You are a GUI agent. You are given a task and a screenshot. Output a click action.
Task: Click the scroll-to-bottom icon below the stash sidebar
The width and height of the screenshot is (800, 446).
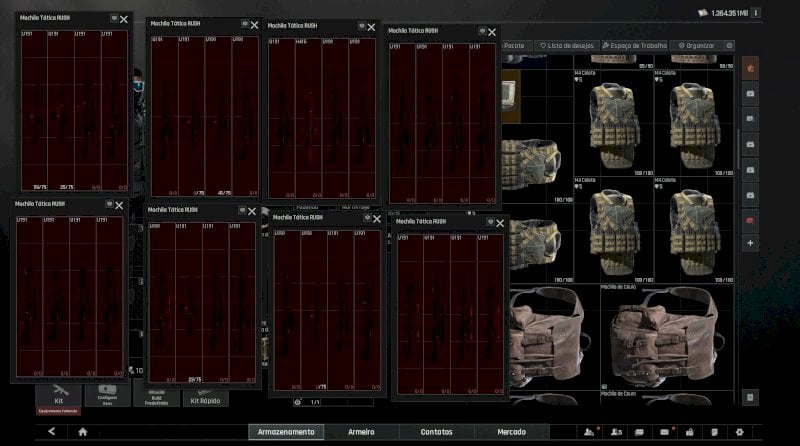[x=750, y=397]
